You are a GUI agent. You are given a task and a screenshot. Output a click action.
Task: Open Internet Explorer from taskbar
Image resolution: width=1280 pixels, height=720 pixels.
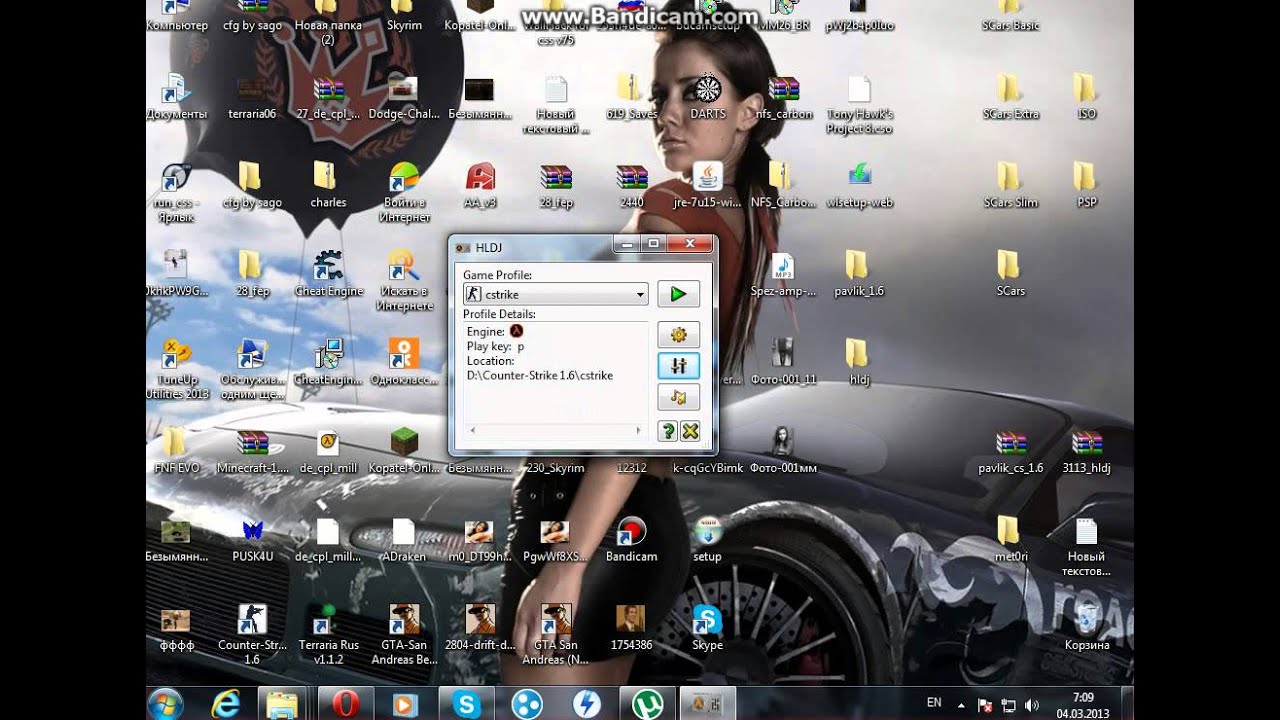(225, 704)
